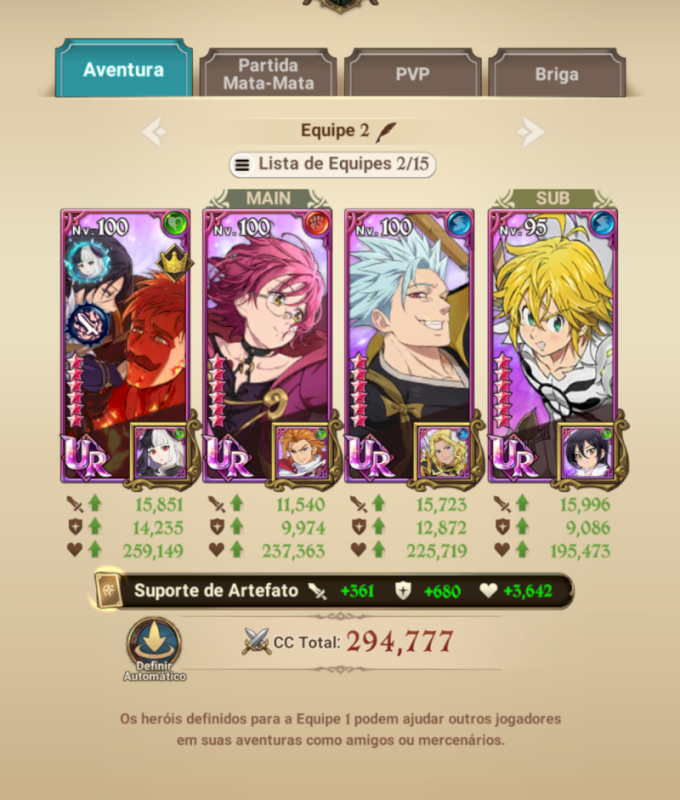Image resolution: width=680 pixels, height=800 pixels.
Task: Open the Suporte de Artefato card icon
Action: [x=109, y=590]
